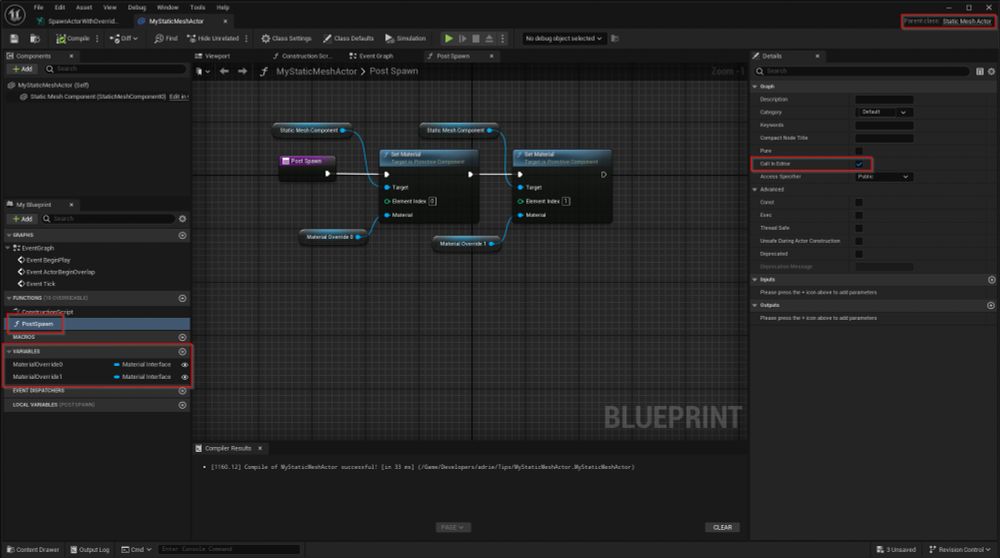Collapse the Variables section
Image resolution: width=1000 pixels, height=558 pixels.
[x=9, y=351]
